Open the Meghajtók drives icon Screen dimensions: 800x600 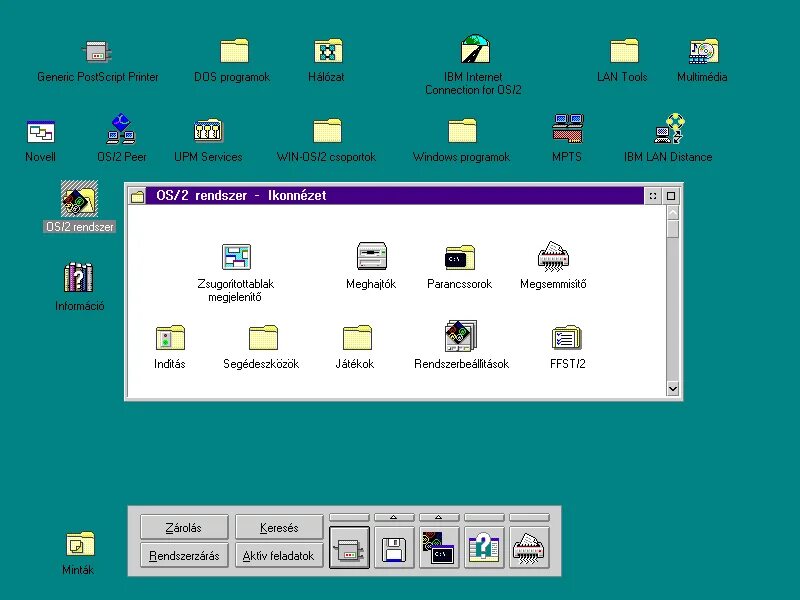coord(371,256)
